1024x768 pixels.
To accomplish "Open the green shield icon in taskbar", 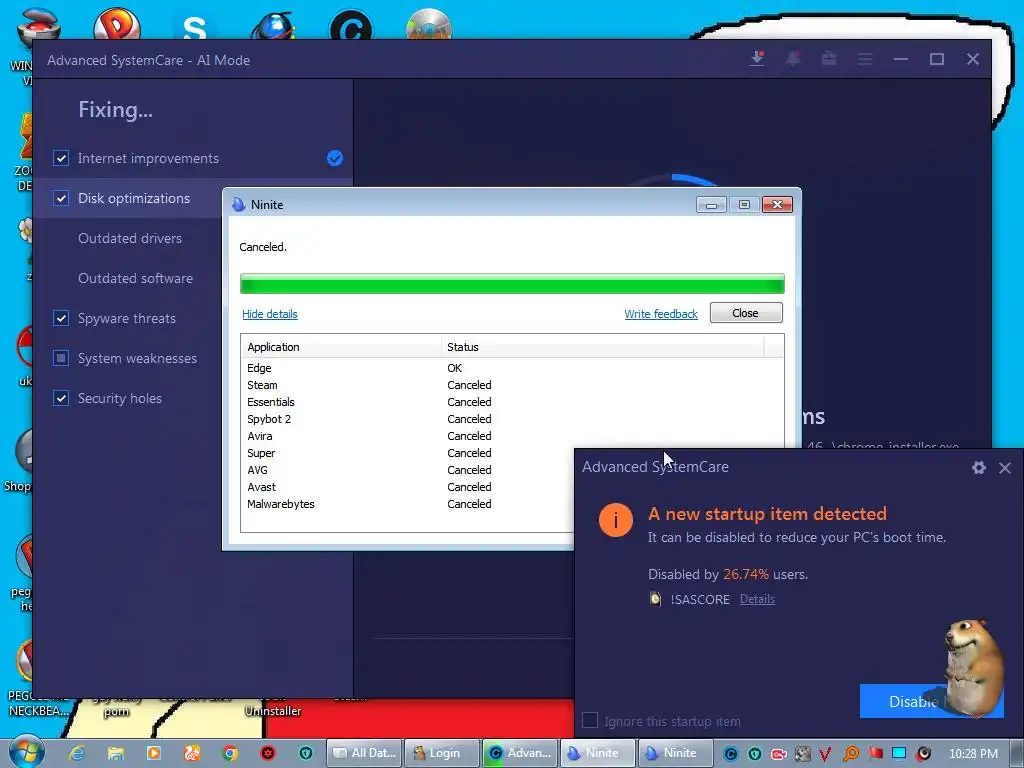I will (x=306, y=753).
